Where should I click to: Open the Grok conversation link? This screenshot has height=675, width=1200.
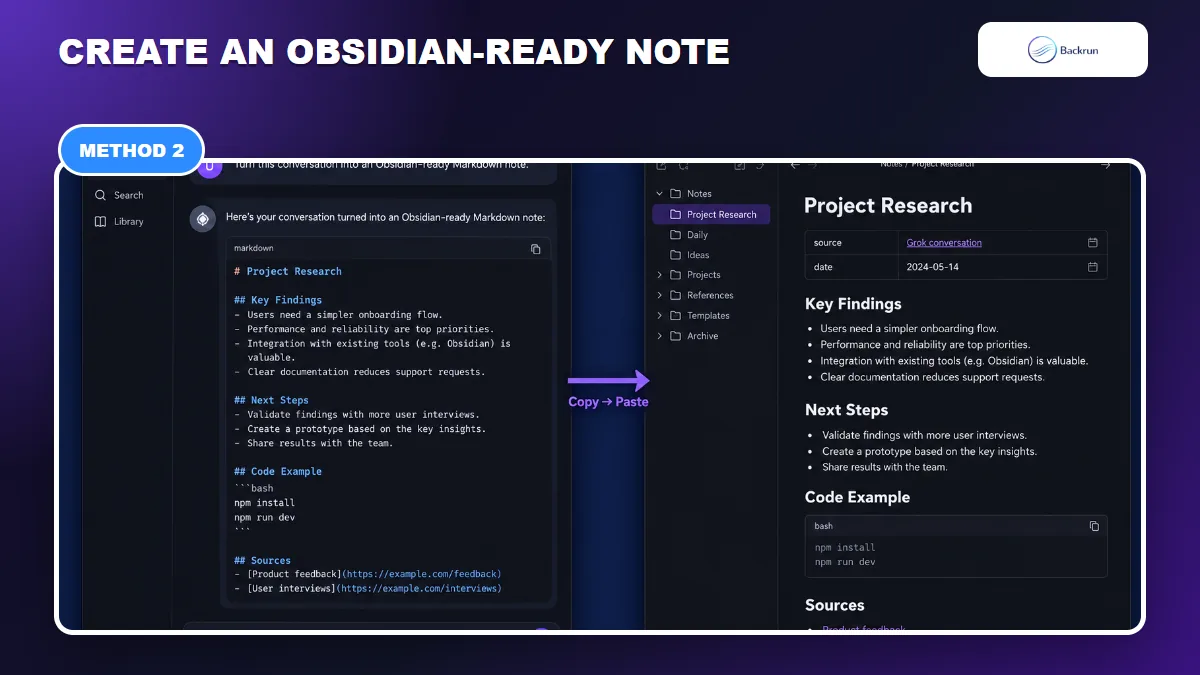pos(944,243)
